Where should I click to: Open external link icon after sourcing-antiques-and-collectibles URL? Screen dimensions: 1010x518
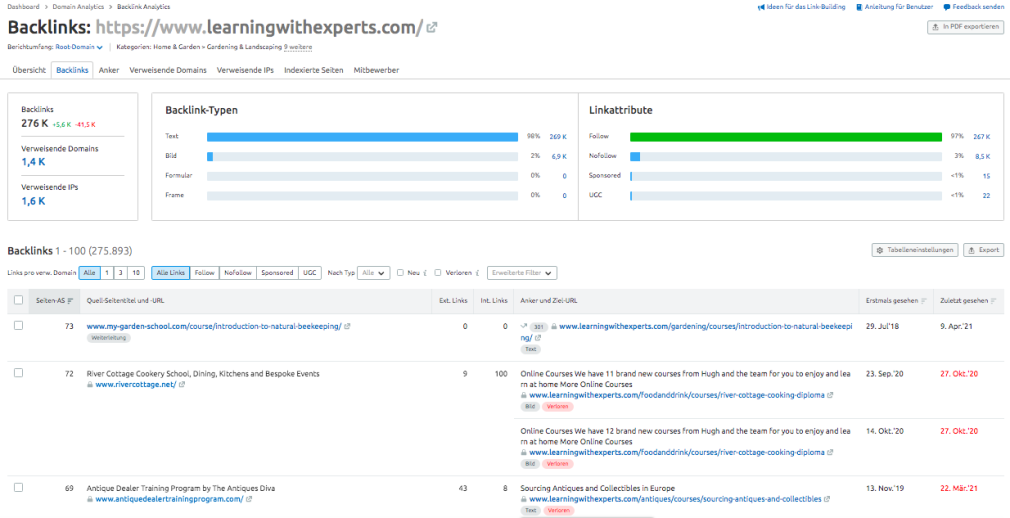(x=827, y=499)
